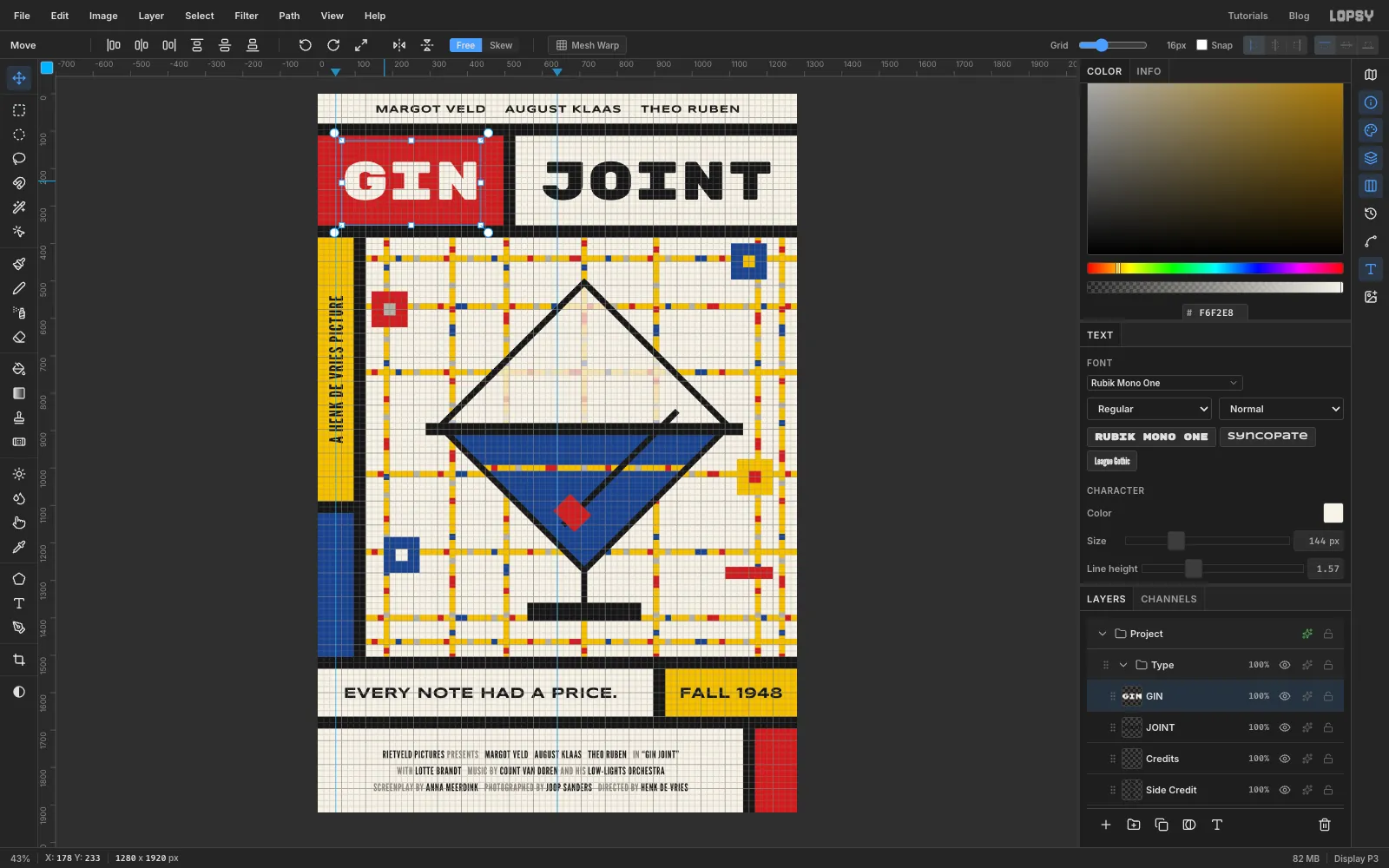Hide the GIN layer
This screenshot has width=1389, height=868.
click(x=1285, y=696)
